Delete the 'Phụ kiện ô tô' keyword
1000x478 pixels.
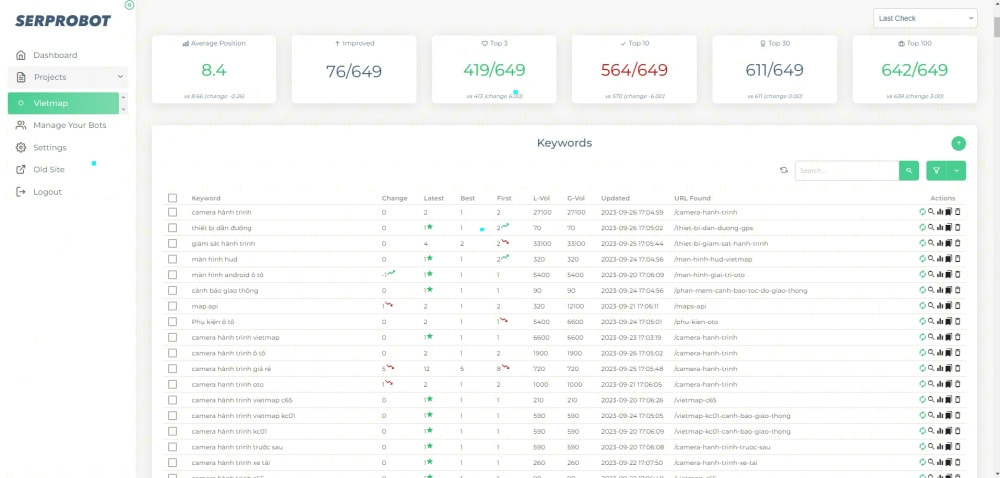[957, 321]
